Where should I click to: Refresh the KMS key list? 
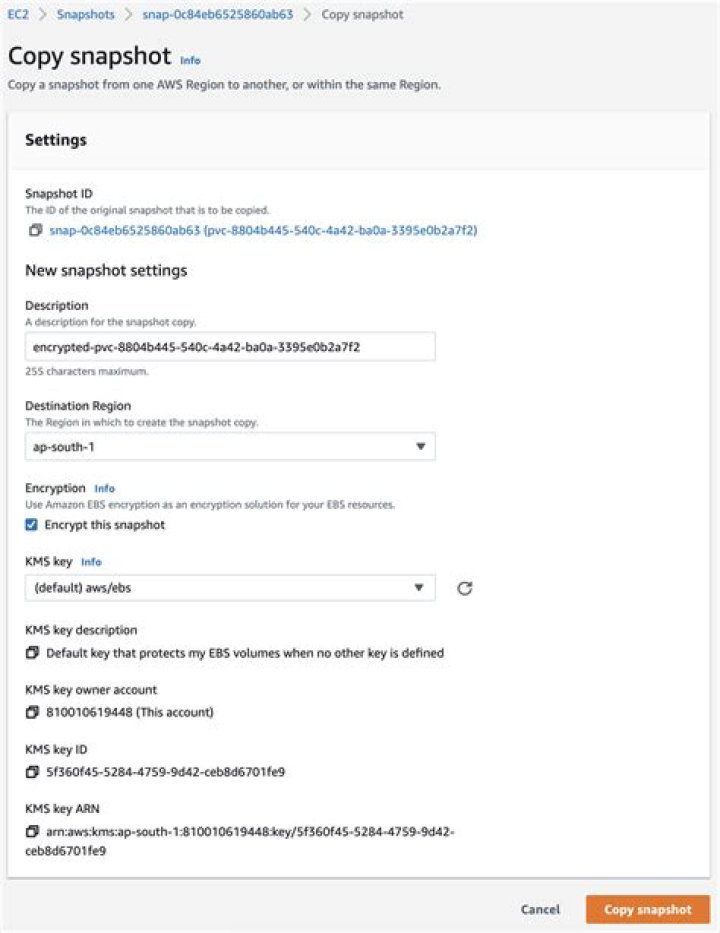pos(464,588)
